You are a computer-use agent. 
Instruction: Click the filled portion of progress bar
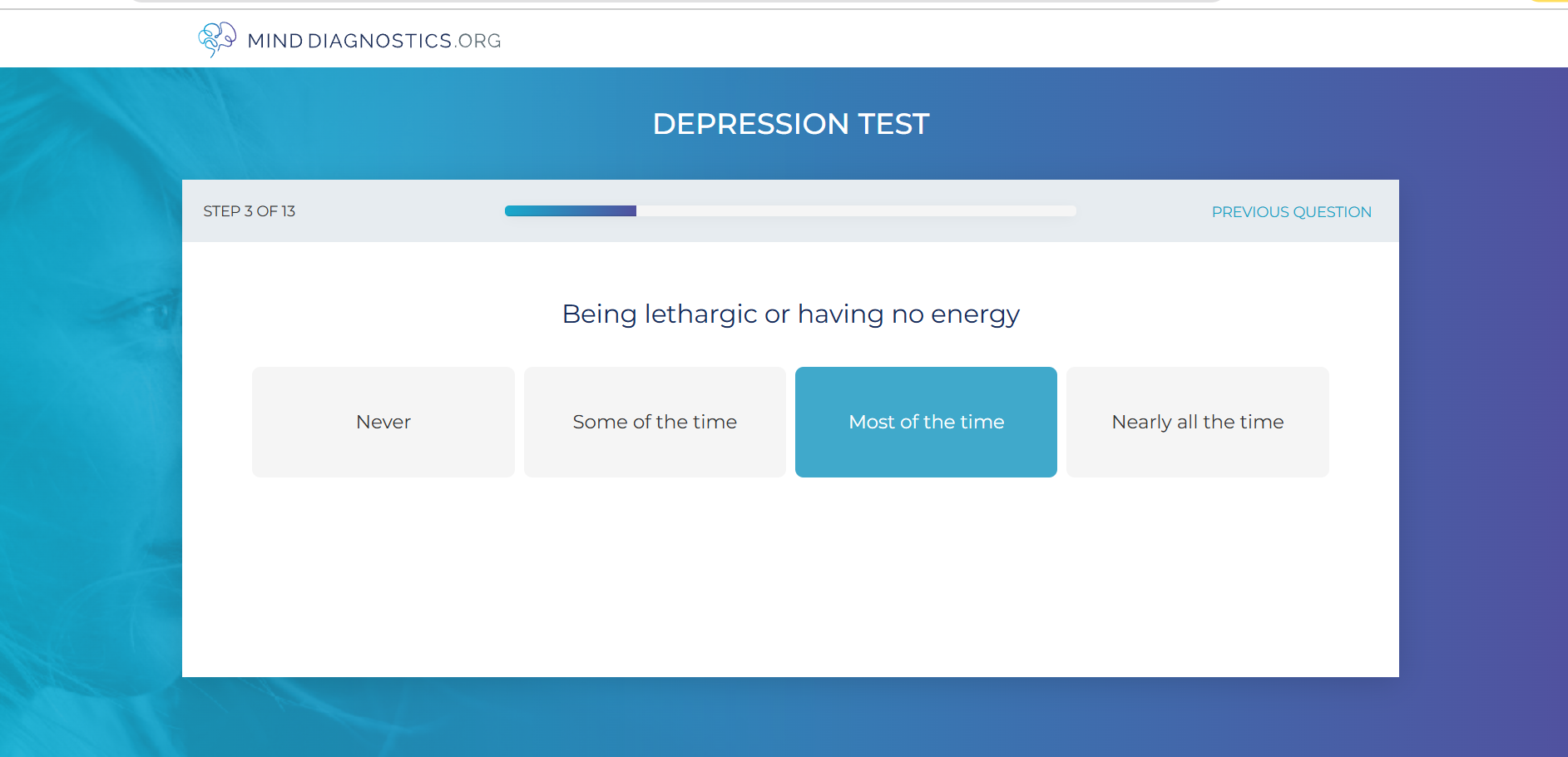[570, 211]
